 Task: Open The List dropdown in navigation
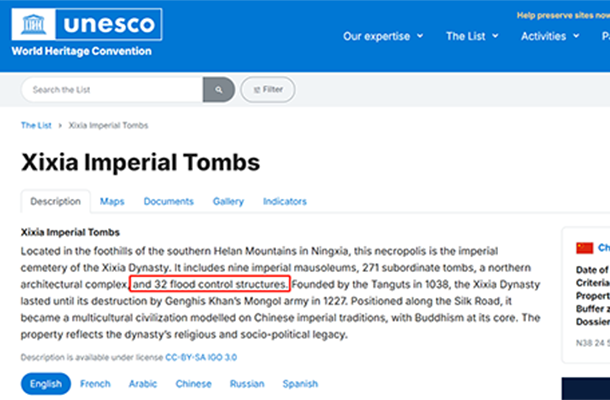point(471,36)
